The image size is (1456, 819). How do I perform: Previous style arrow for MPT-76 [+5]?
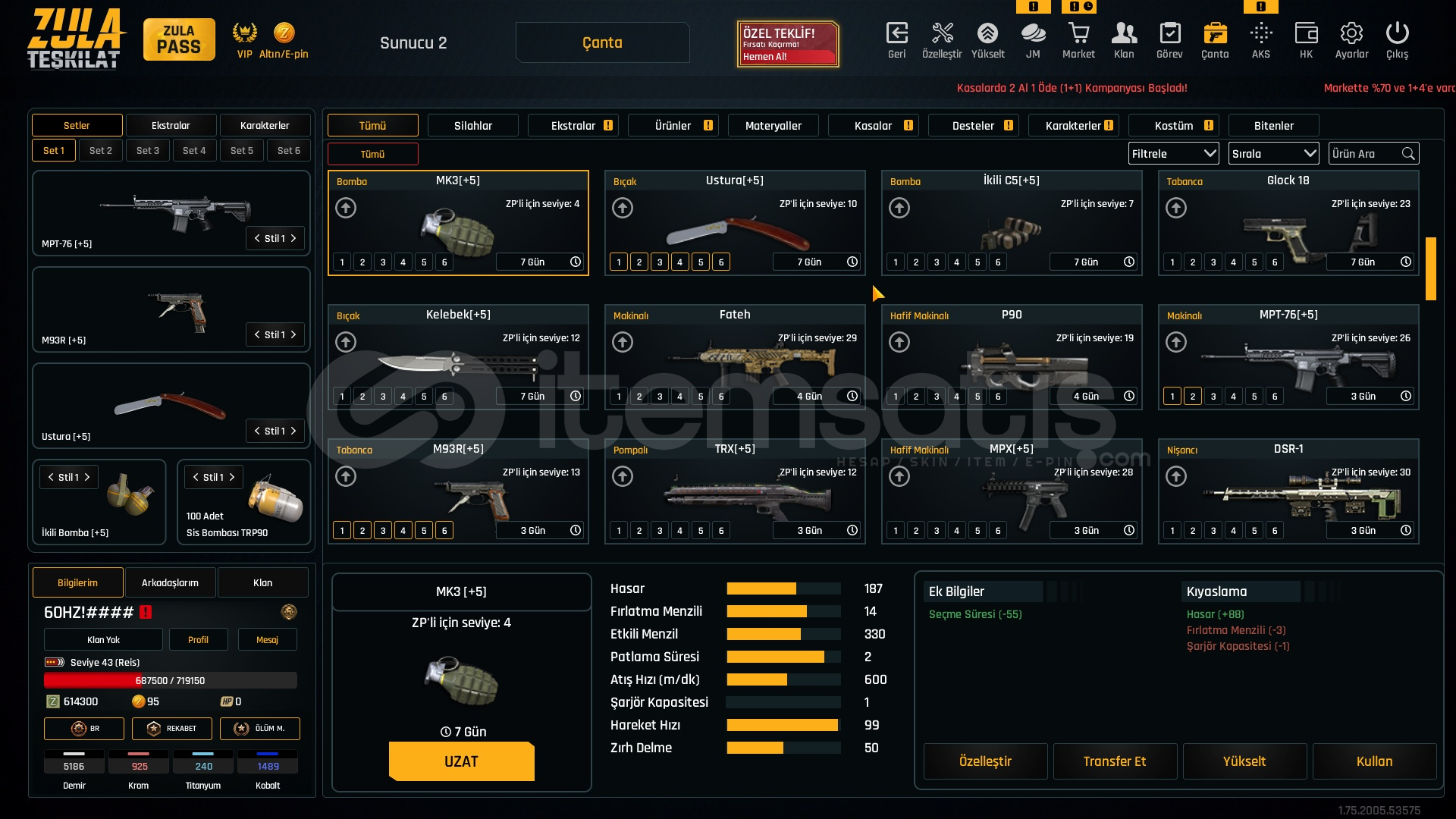coord(257,238)
